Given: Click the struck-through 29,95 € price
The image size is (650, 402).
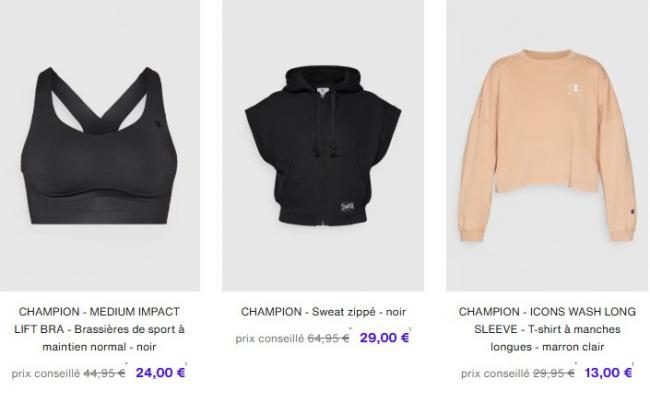Looking at the screenshot, I should click(x=553, y=373).
